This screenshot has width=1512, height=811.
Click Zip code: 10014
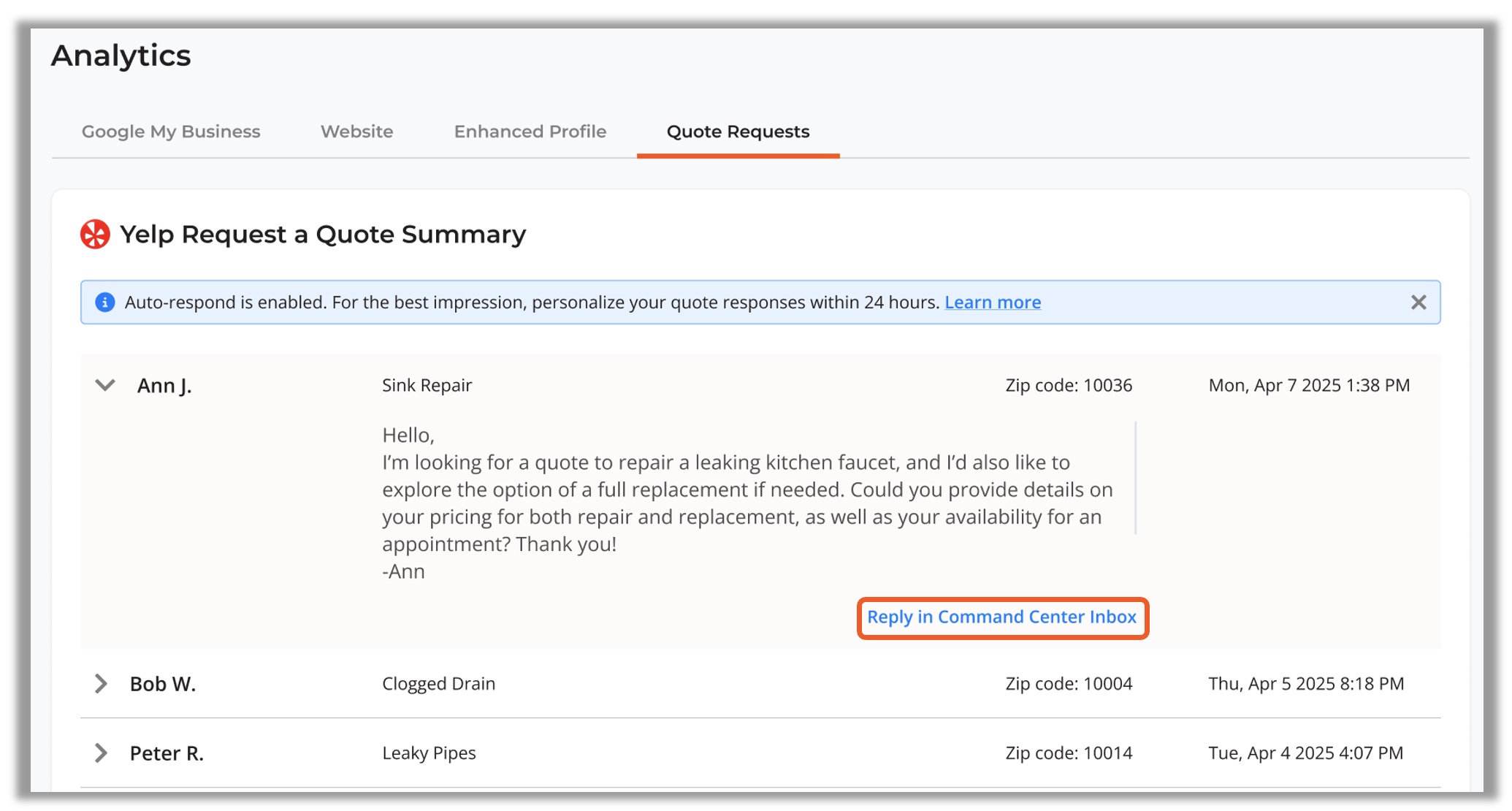[x=1069, y=753]
